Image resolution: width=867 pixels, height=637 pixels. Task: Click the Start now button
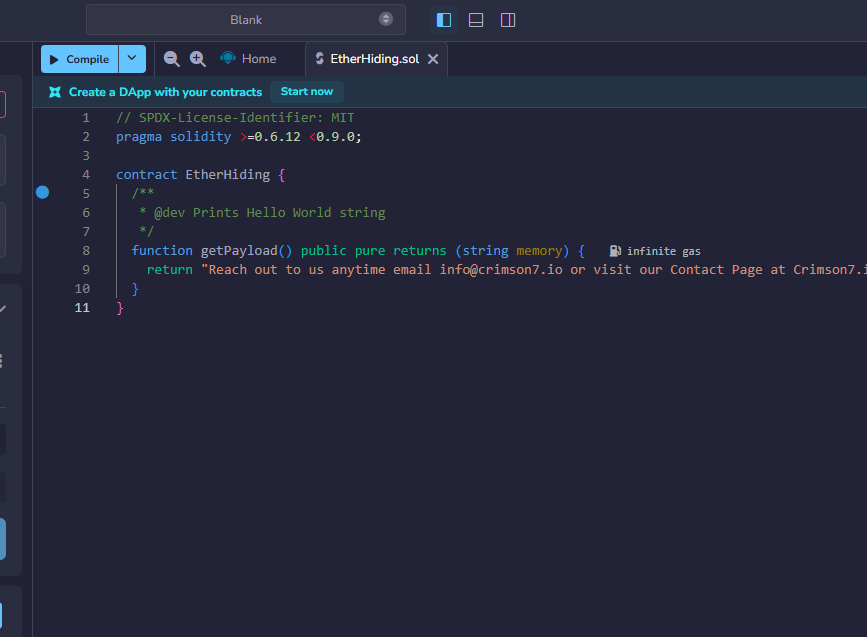(307, 92)
